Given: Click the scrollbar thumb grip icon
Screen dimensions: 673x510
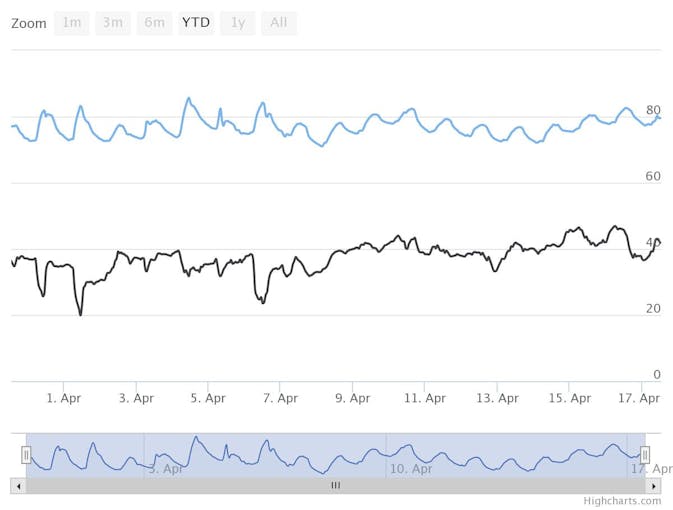Looking at the screenshot, I should [336, 485].
